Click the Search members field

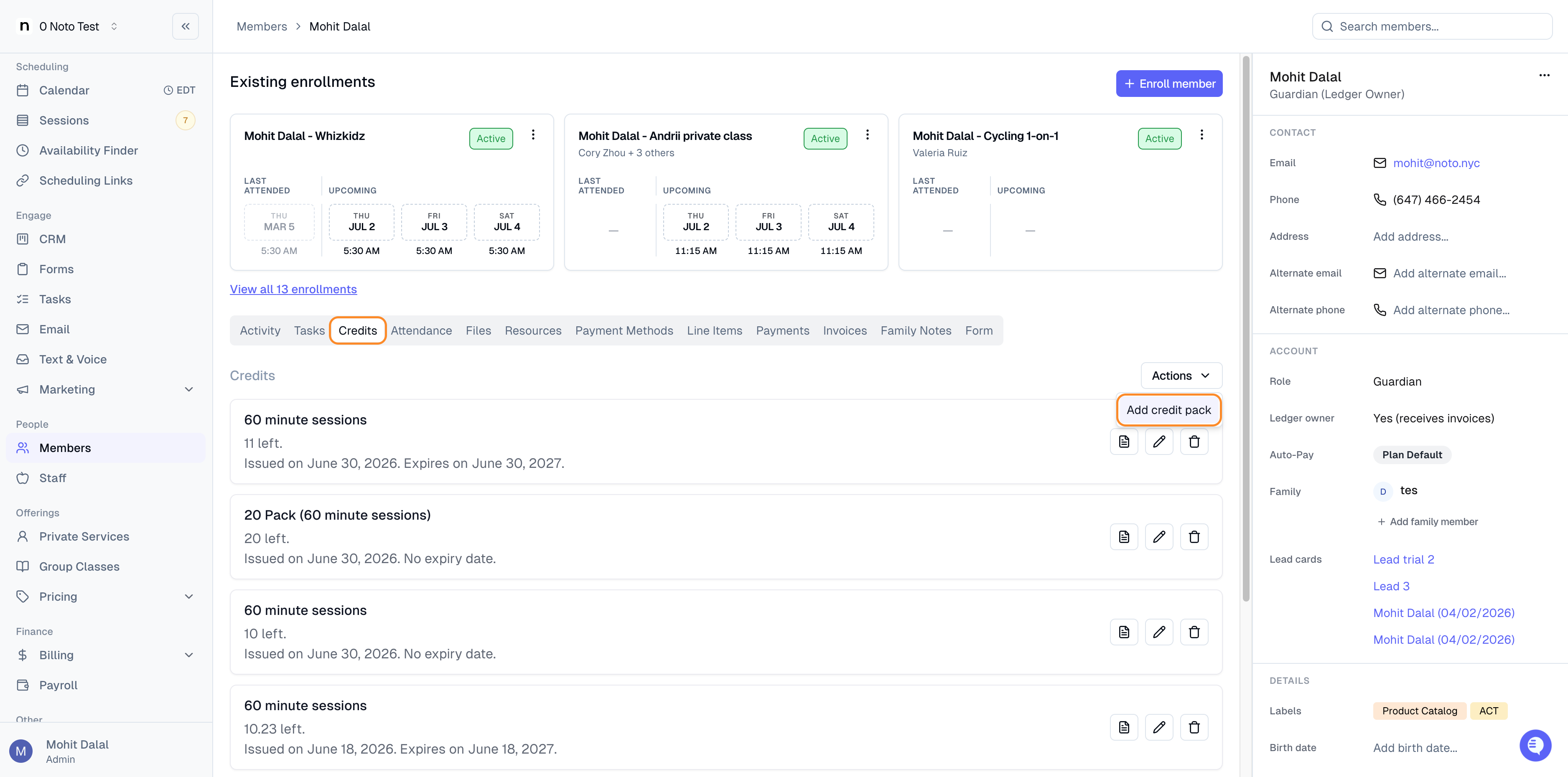[x=1432, y=26]
